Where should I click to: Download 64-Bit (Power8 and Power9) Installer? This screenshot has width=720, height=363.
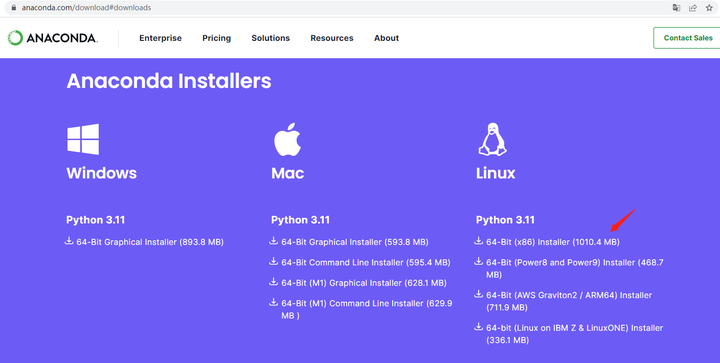coord(575,268)
